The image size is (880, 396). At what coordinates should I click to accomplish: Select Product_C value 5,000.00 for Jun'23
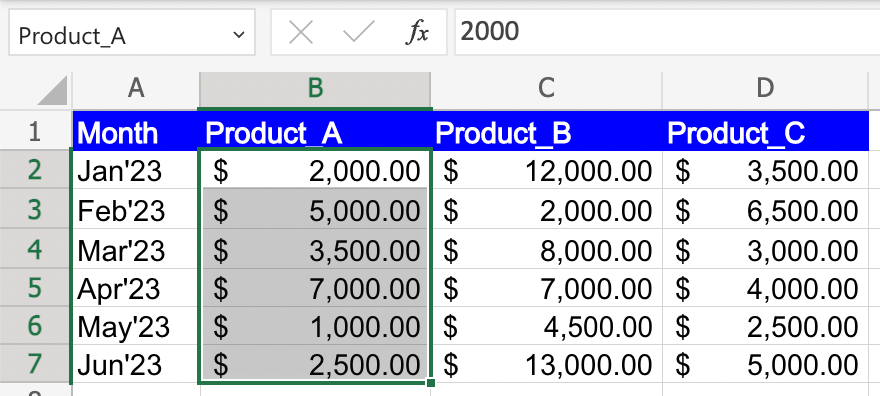766,364
